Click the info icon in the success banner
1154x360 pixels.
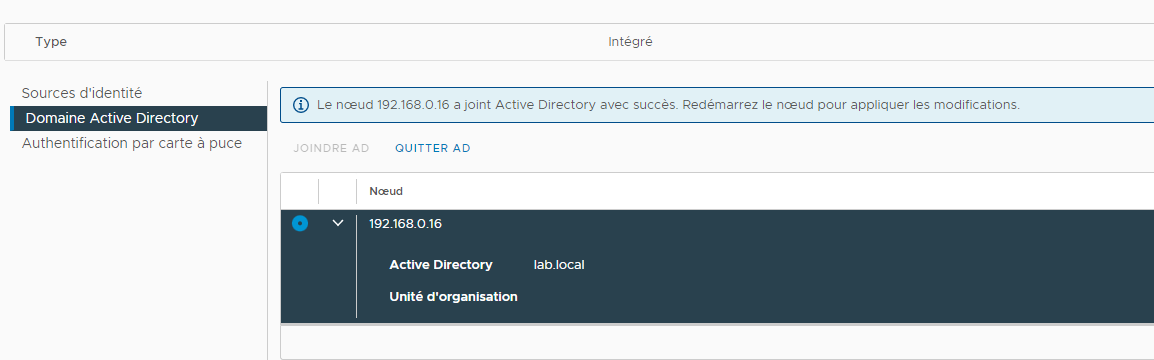(x=301, y=105)
